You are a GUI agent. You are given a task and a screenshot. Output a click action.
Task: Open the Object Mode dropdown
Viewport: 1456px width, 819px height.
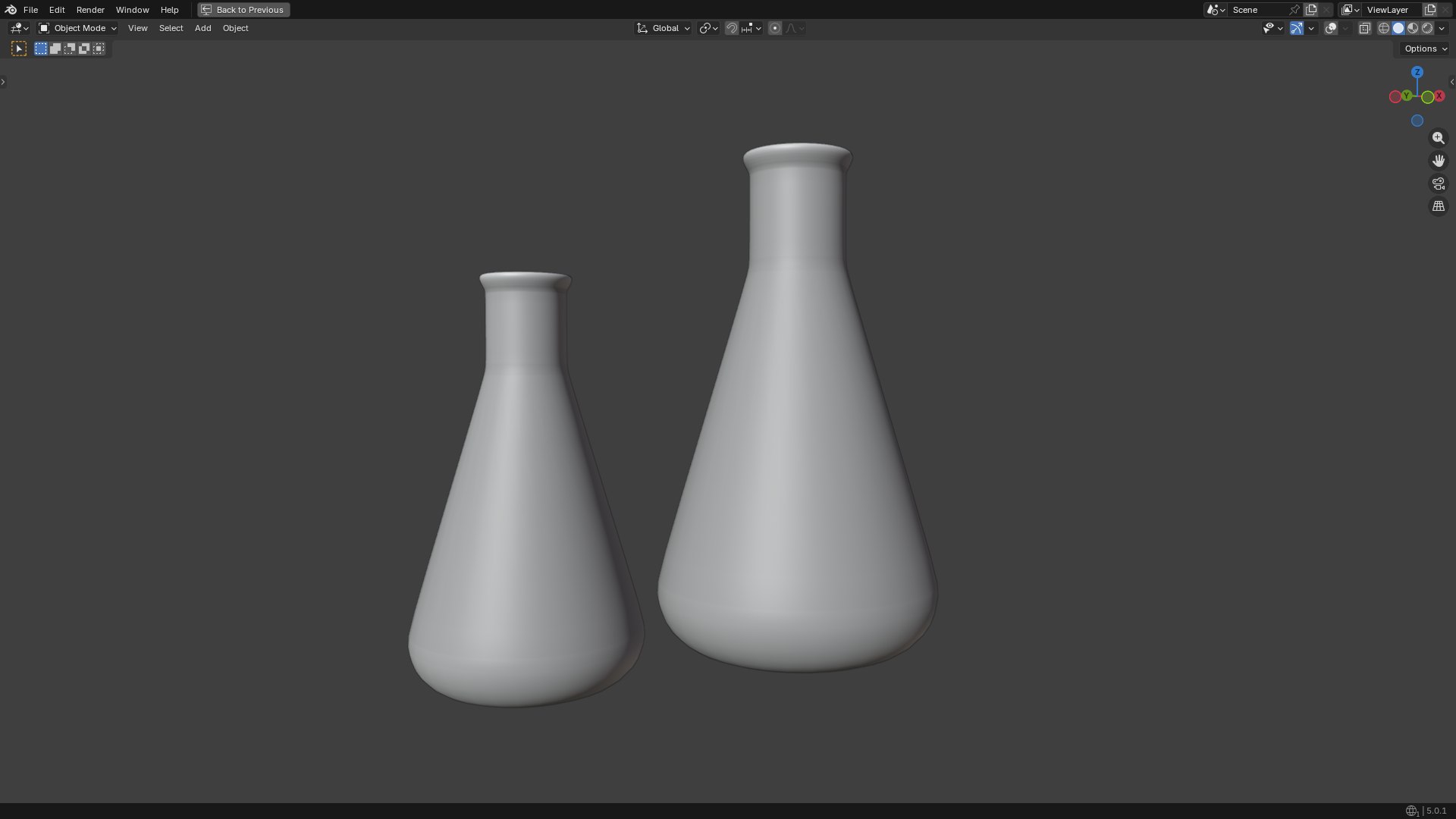[77, 28]
